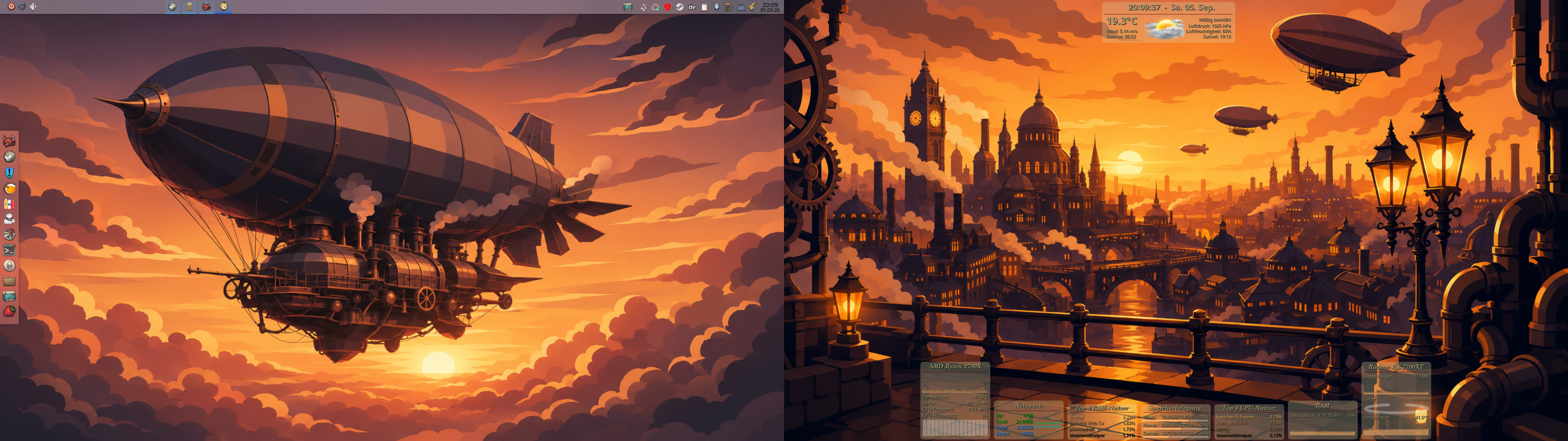Click the 'CPU-Frequenz: 4161 MHz' line
Image resolution: width=1568 pixels, height=441 pixels.
point(955,409)
